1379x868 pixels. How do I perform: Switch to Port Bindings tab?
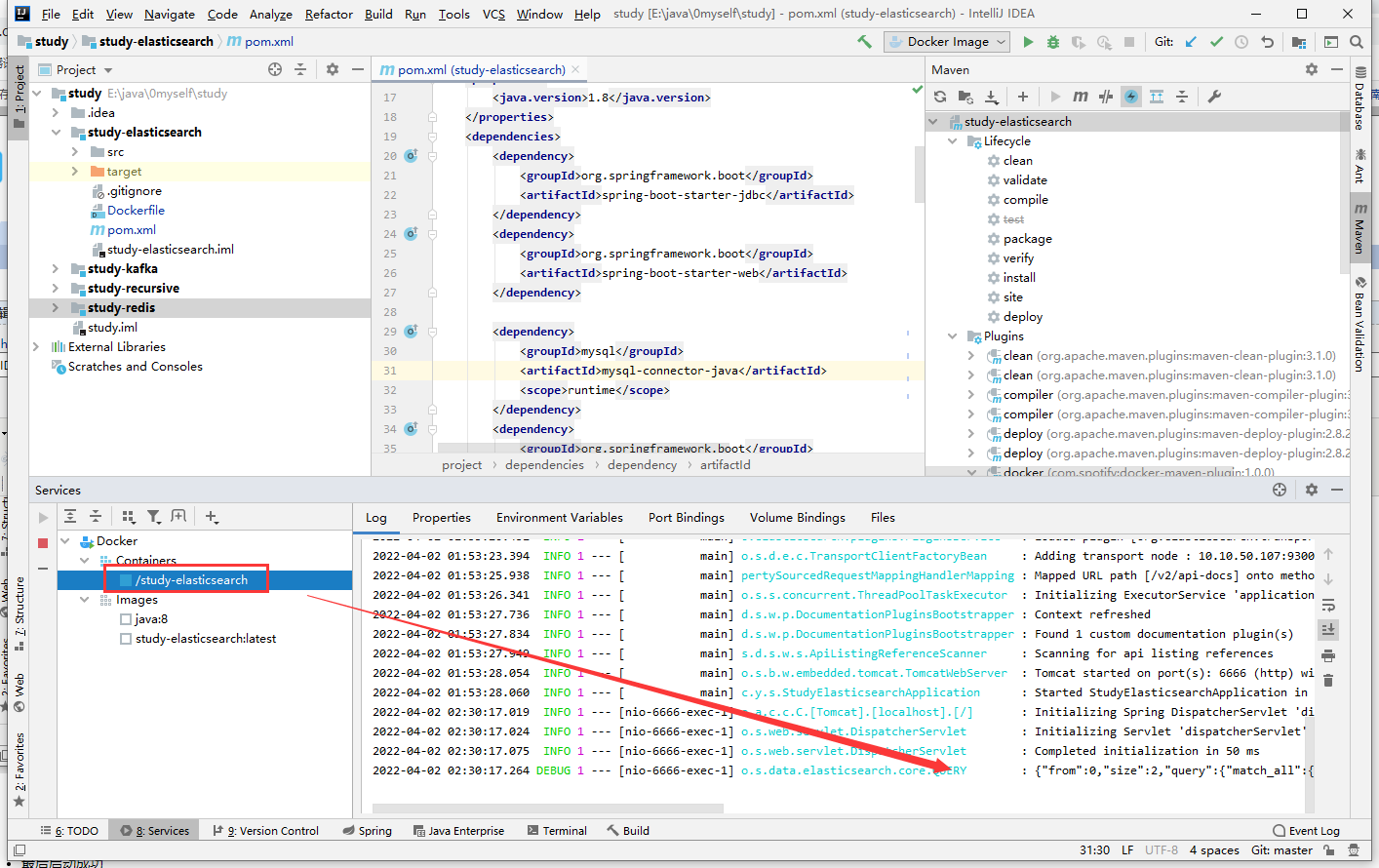tap(687, 518)
